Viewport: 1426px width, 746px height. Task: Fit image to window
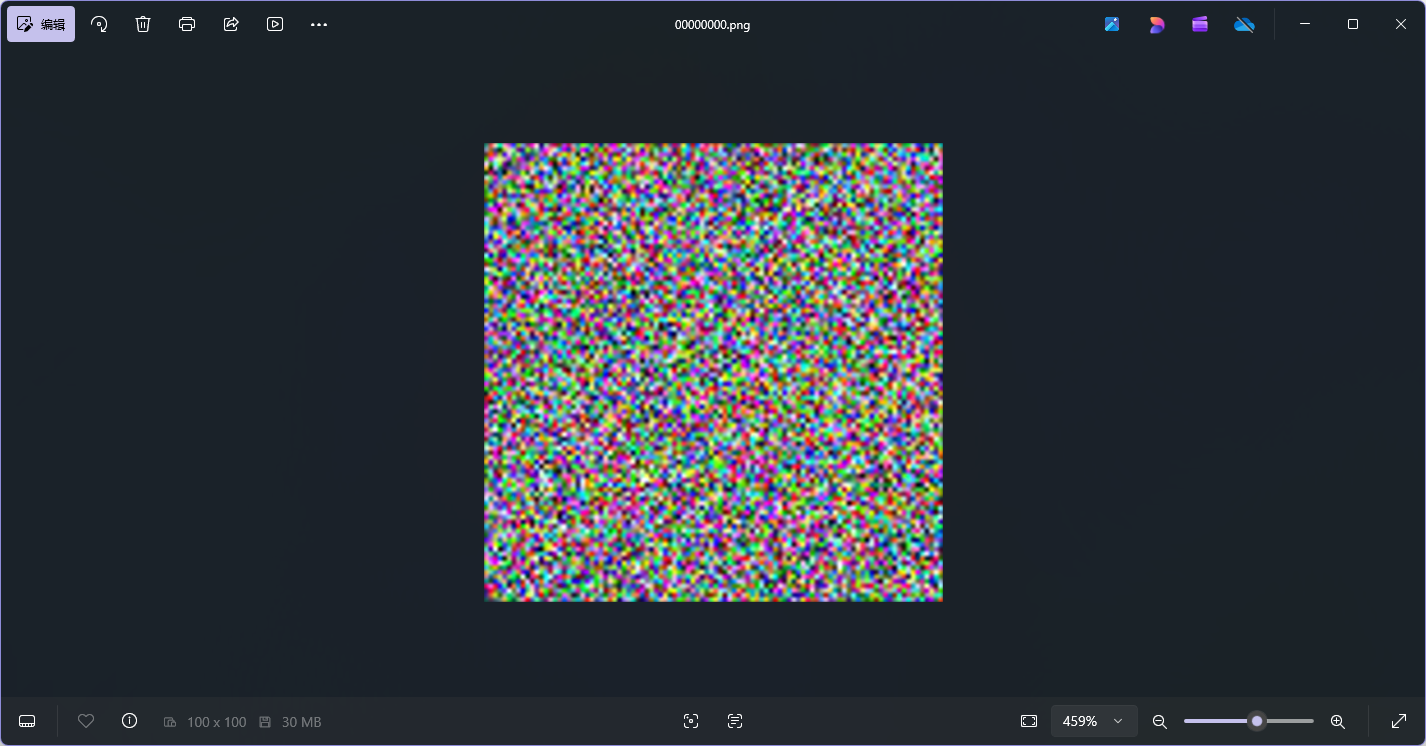pyautogui.click(x=1029, y=721)
